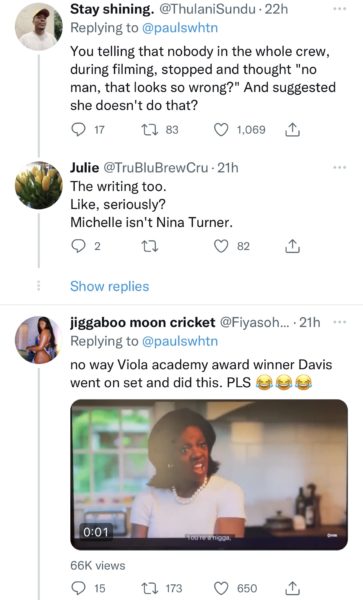Viewport: 363px width, 600px height.
Task: Retweet Julie's tweet about the writing
Action: [150, 246]
